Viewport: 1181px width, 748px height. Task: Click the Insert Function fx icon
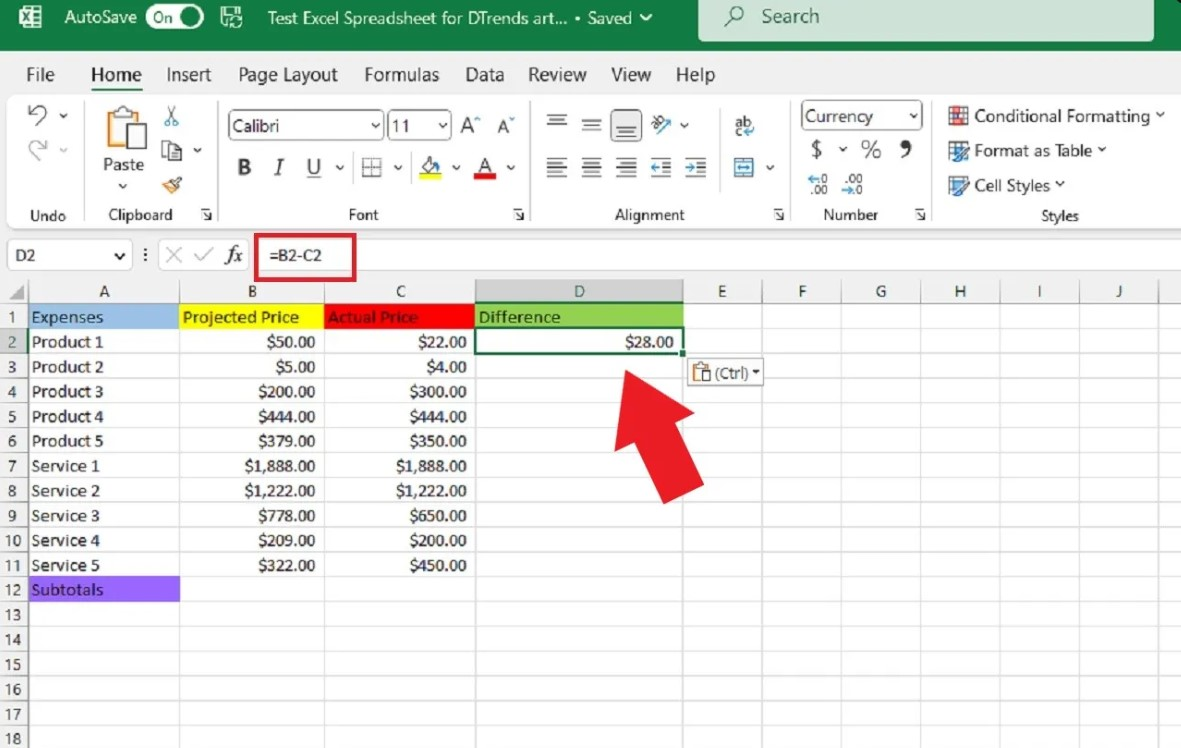pyautogui.click(x=234, y=255)
